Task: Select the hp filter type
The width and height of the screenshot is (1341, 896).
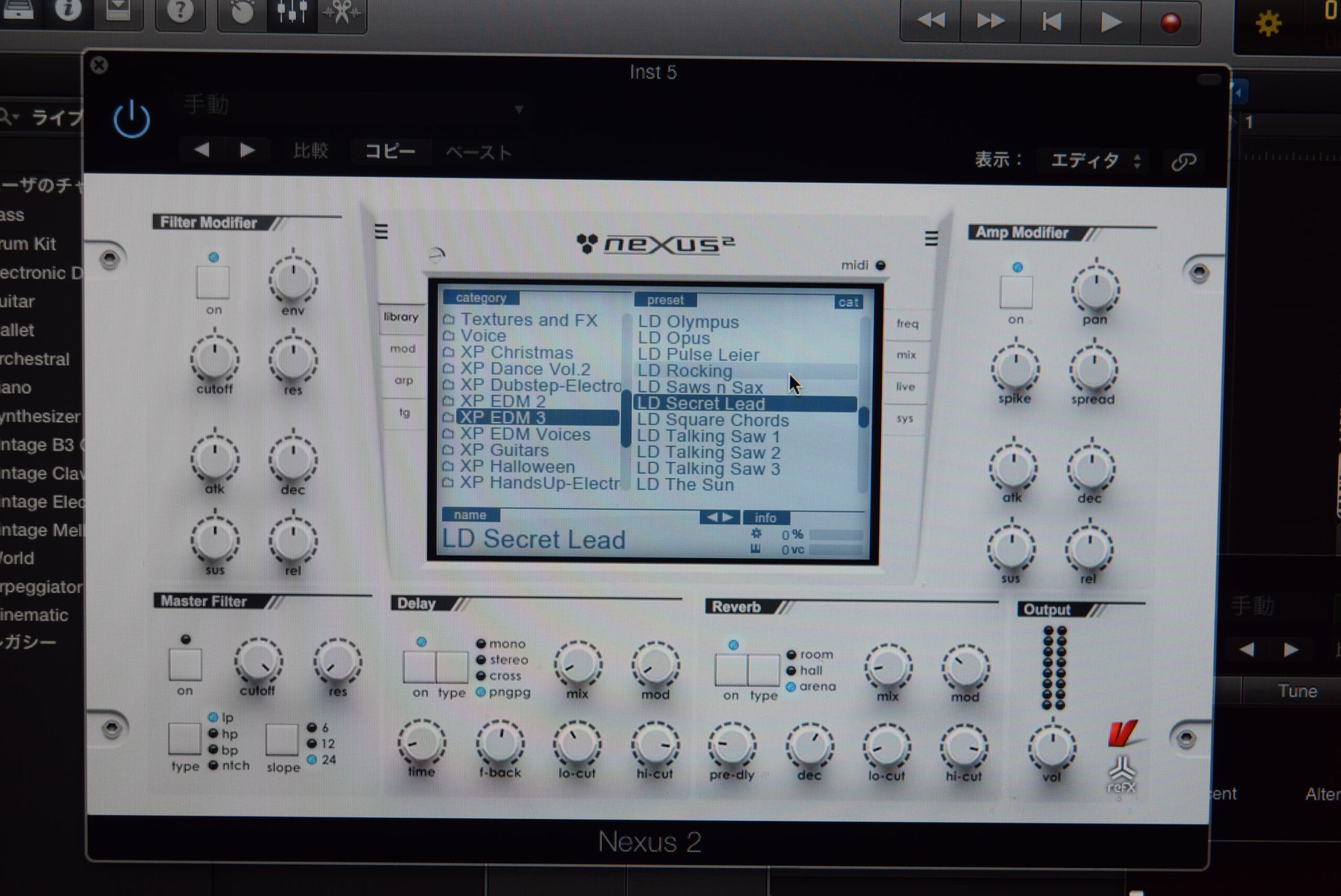Action: pos(223,734)
